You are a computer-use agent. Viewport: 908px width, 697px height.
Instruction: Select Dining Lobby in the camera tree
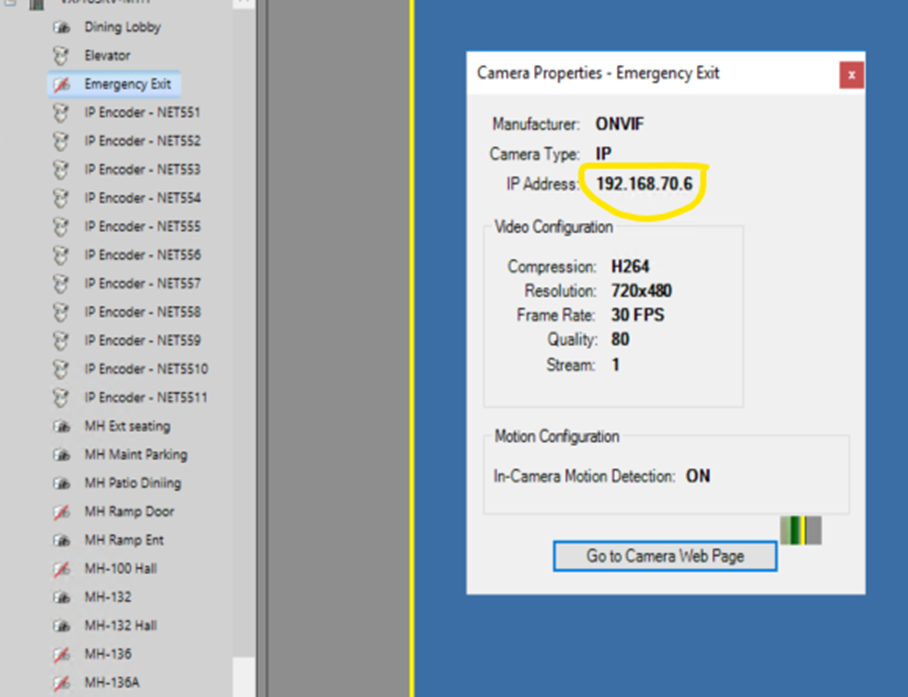pyautogui.click(x=122, y=27)
